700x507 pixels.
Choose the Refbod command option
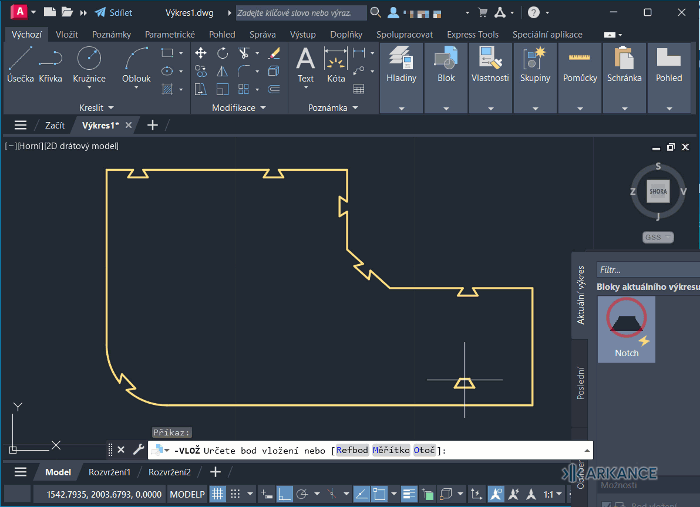pos(352,450)
